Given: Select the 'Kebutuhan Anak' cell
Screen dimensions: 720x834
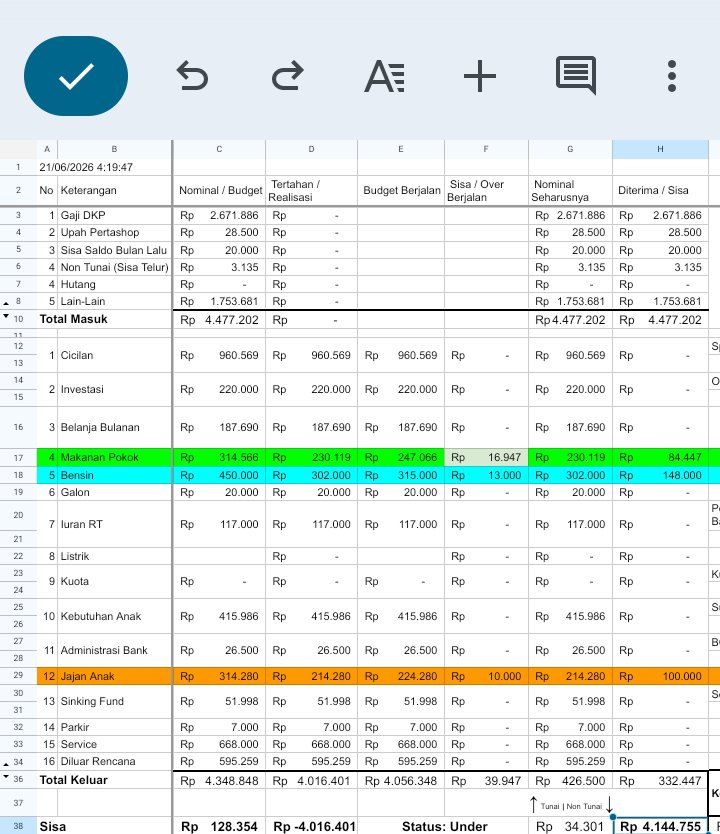Looking at the screenshot, I should [114, 616].
